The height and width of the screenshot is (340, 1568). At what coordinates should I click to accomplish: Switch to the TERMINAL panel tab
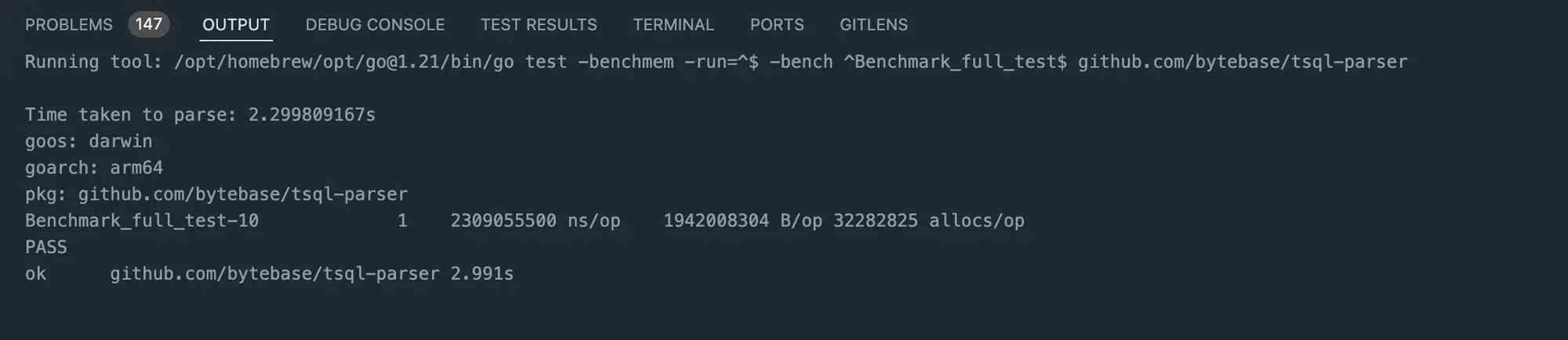coord(673,25)
